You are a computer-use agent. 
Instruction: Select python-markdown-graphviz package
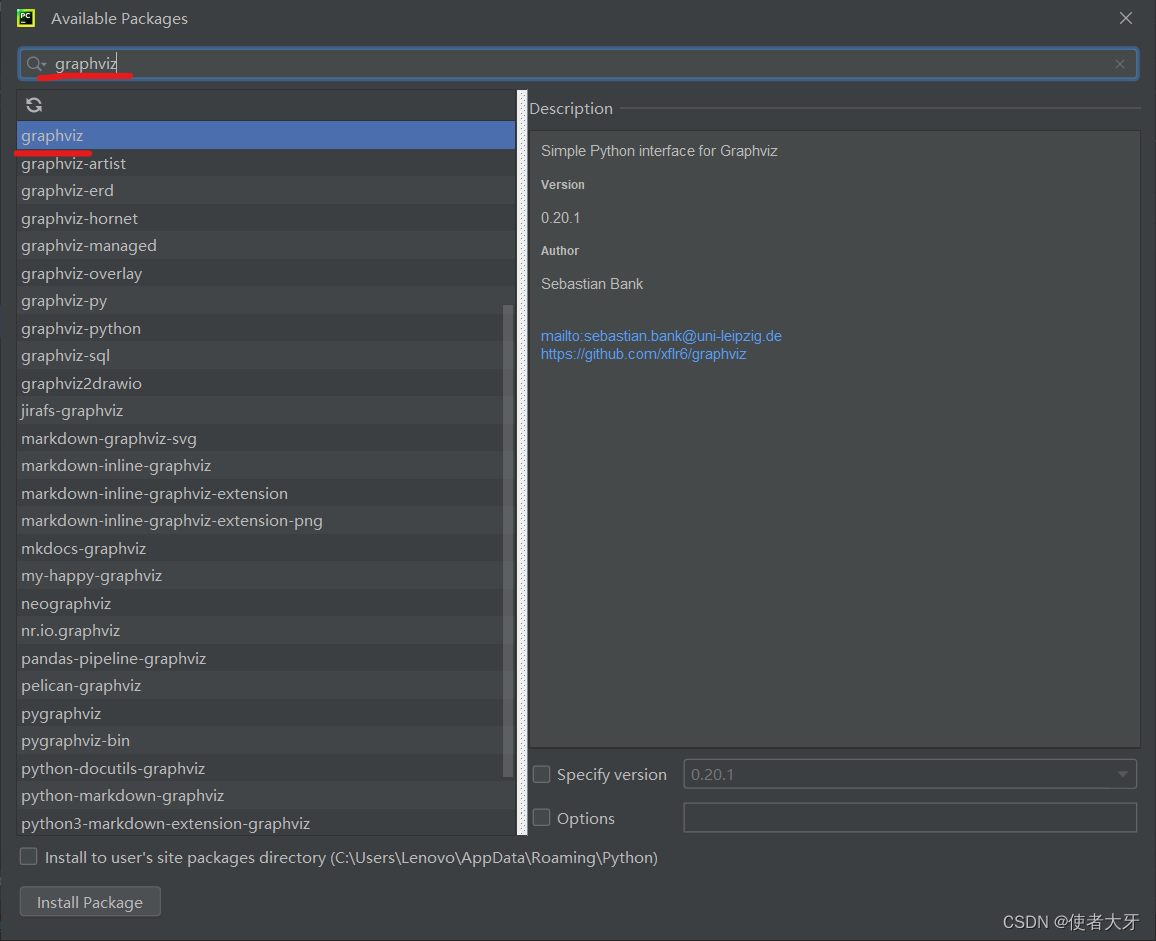pos(265,796)
